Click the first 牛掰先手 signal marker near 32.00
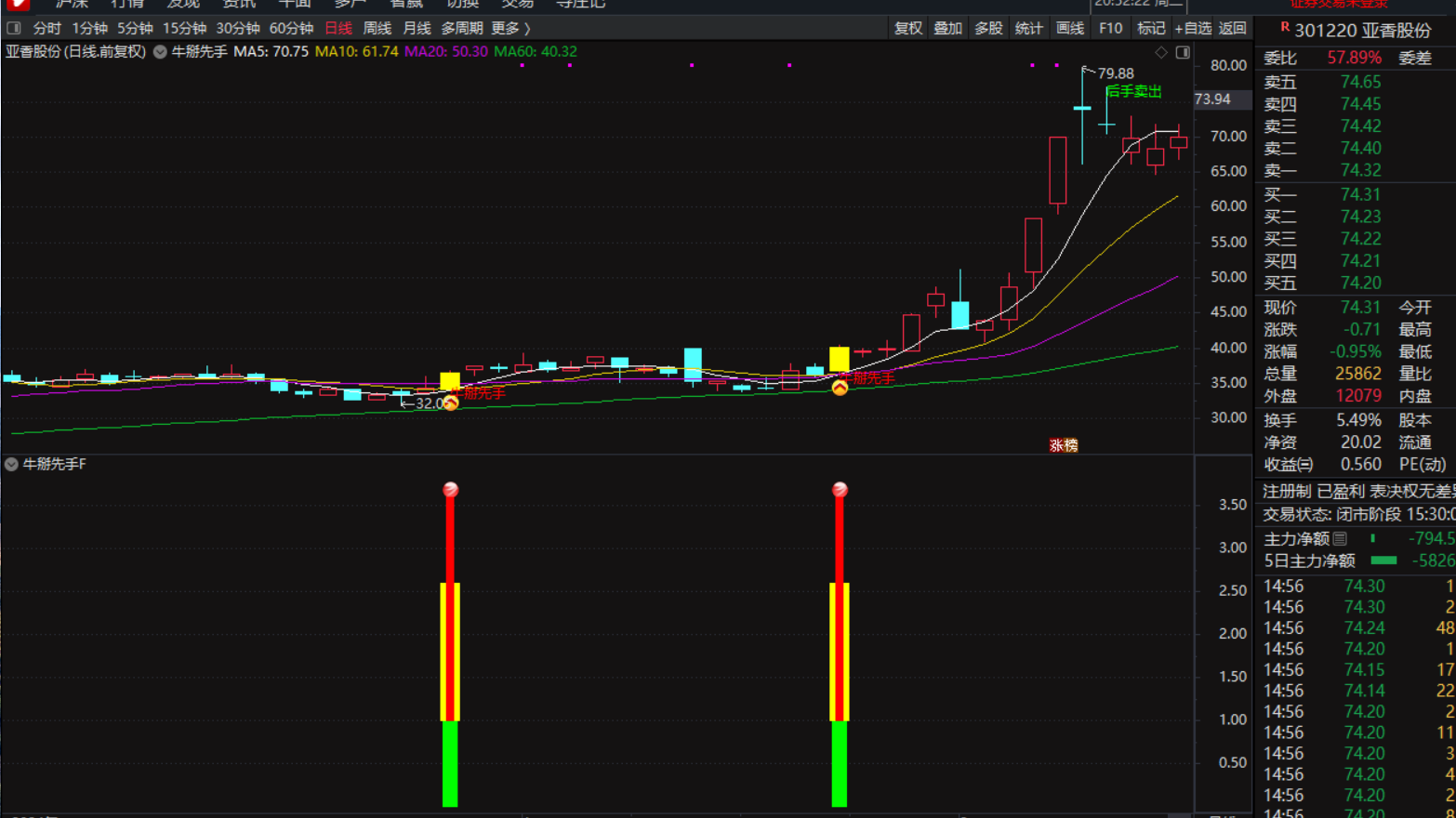 click(x=451, y=402)
